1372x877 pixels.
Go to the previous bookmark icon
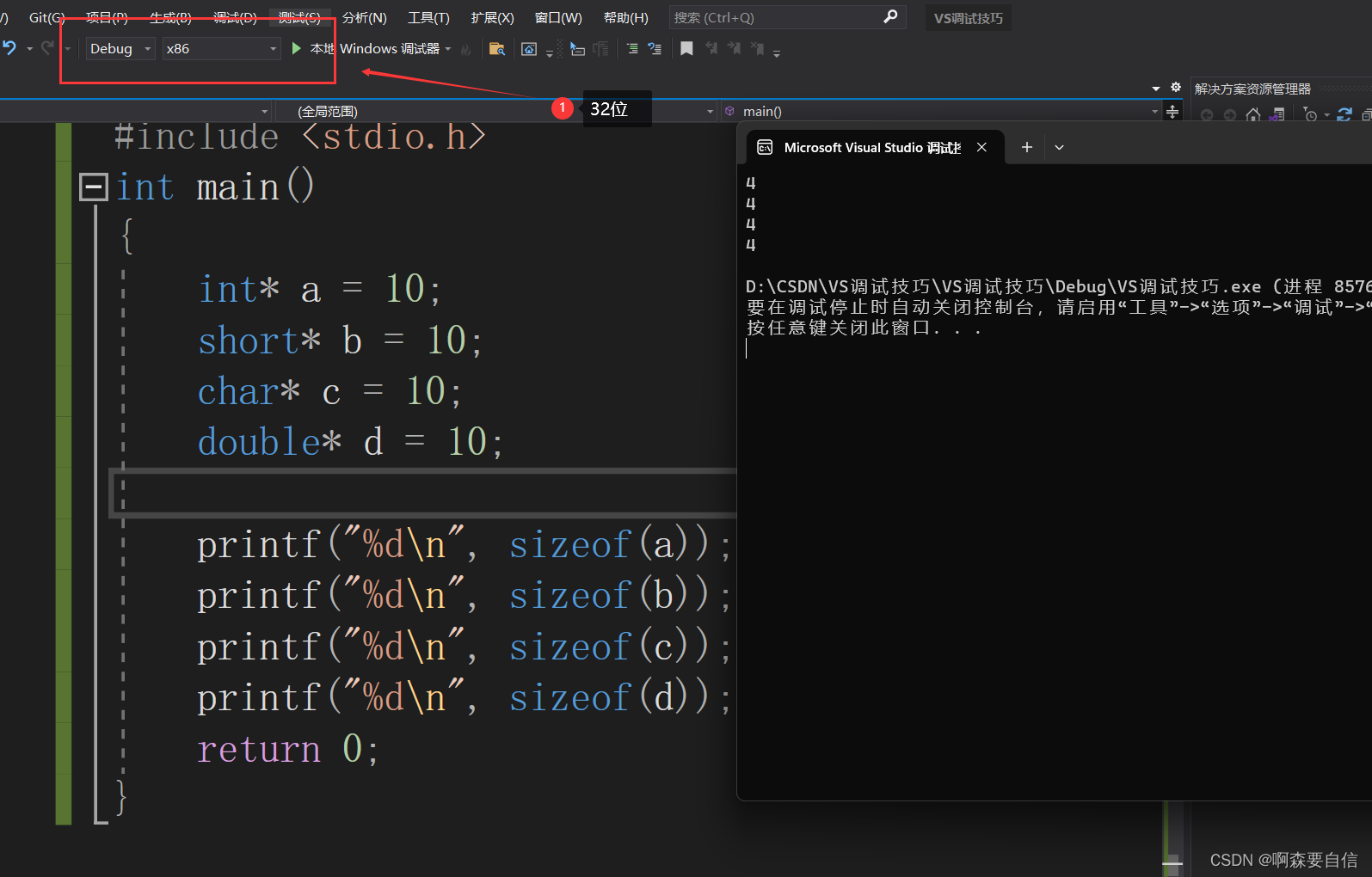pyautogui.click(x=711, y=48)
